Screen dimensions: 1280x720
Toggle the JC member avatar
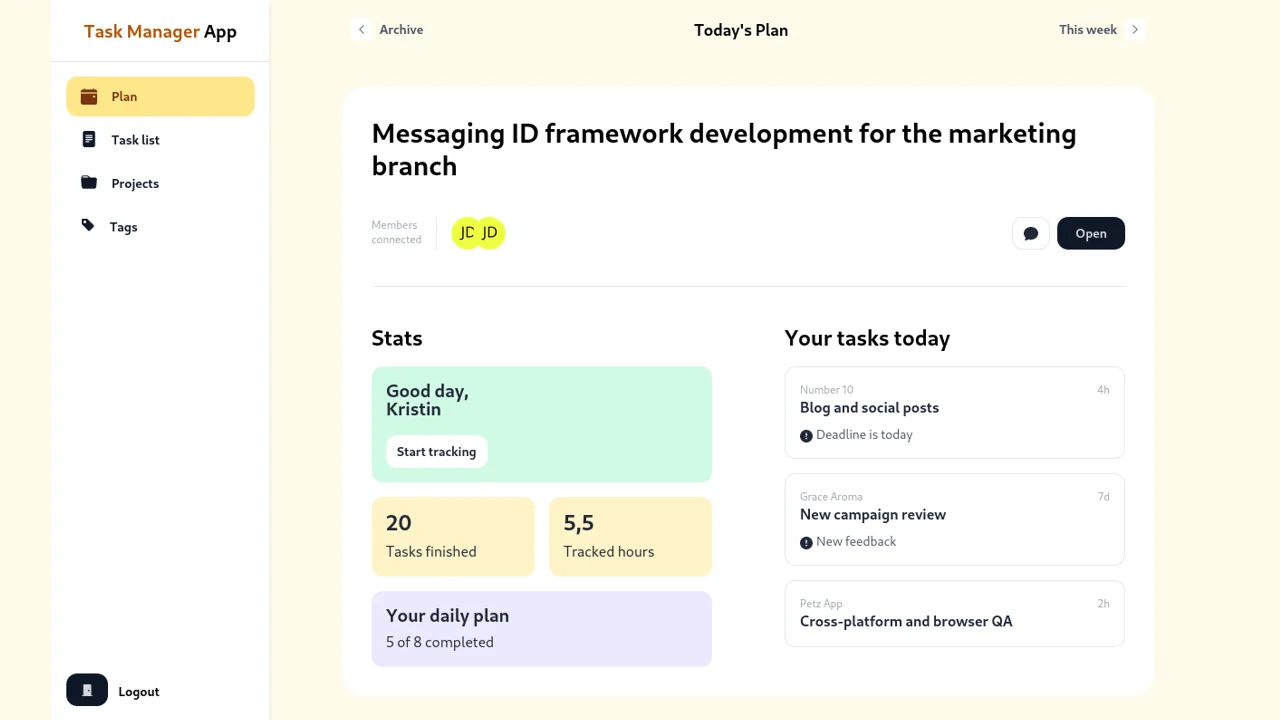[466, 233]
